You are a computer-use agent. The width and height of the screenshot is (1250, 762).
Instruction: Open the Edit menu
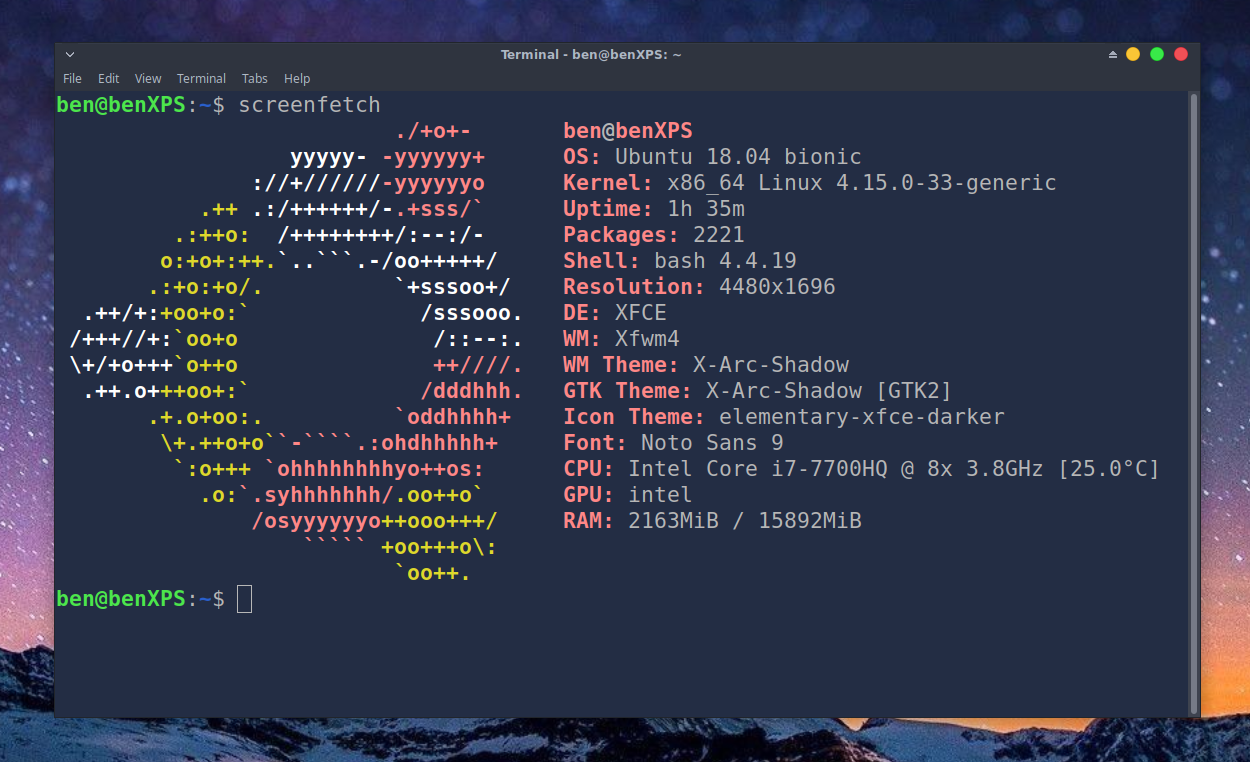click(108, 78)
